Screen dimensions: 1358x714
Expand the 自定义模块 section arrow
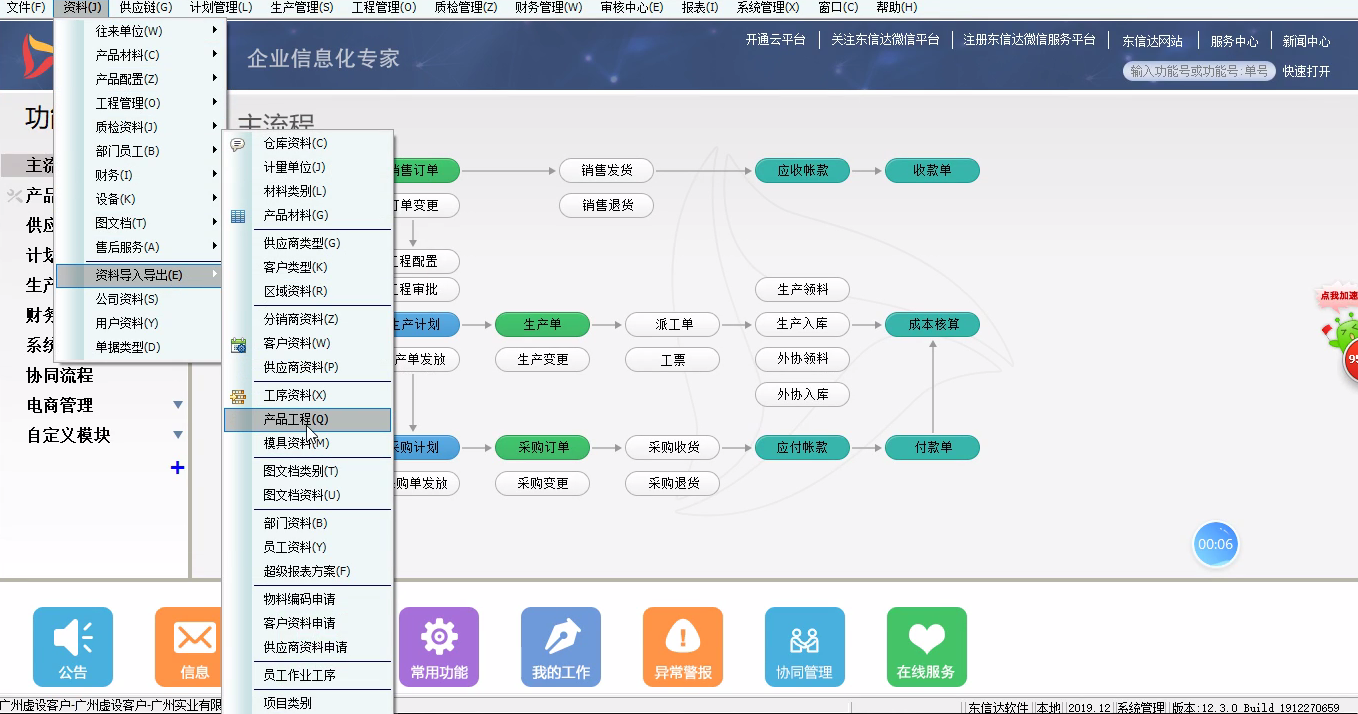pyautogui.click(x=178, y=435)
